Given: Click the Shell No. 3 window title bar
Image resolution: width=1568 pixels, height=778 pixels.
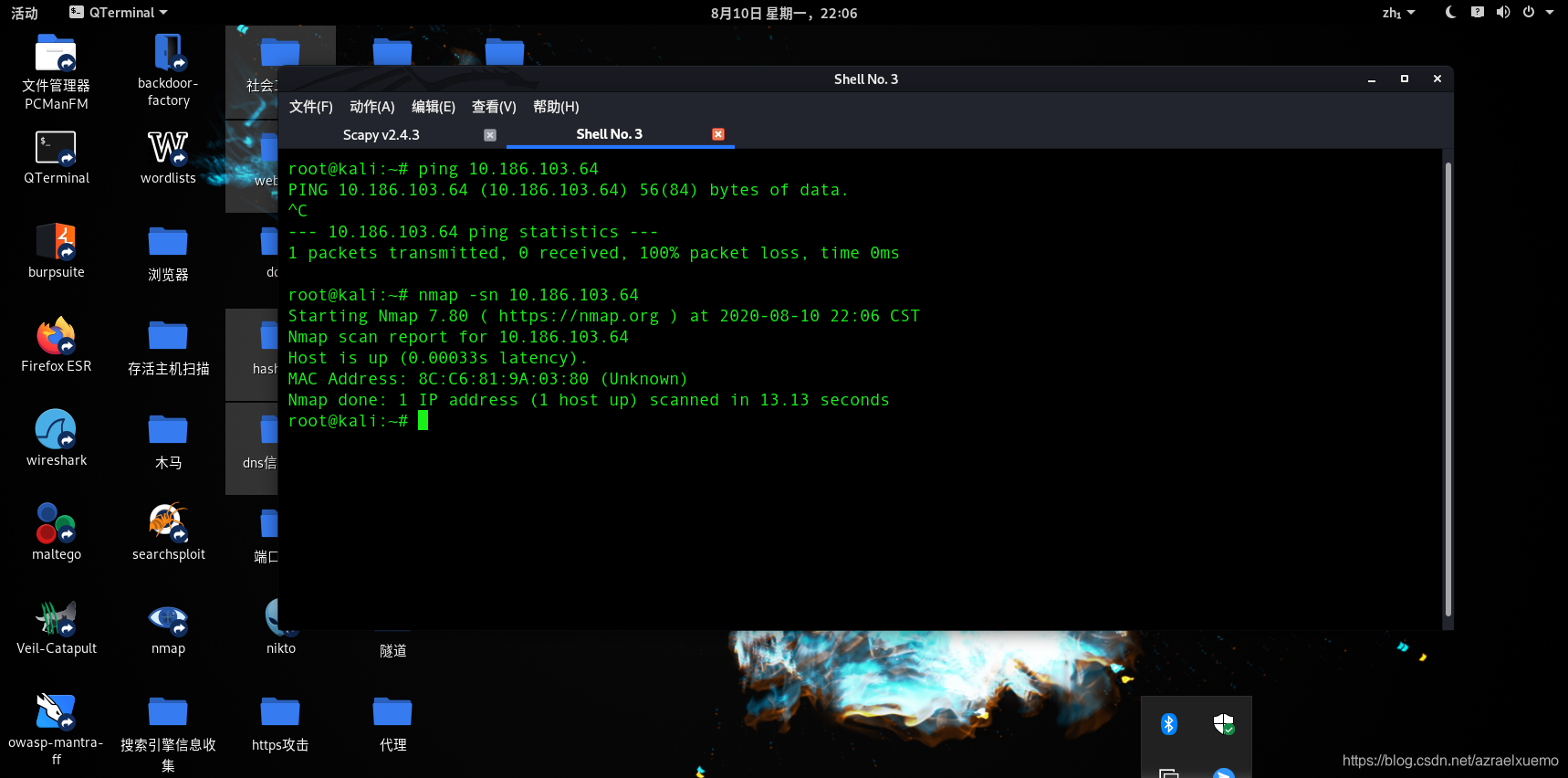Looking at the screenshot, I should [x=865, y=79].
